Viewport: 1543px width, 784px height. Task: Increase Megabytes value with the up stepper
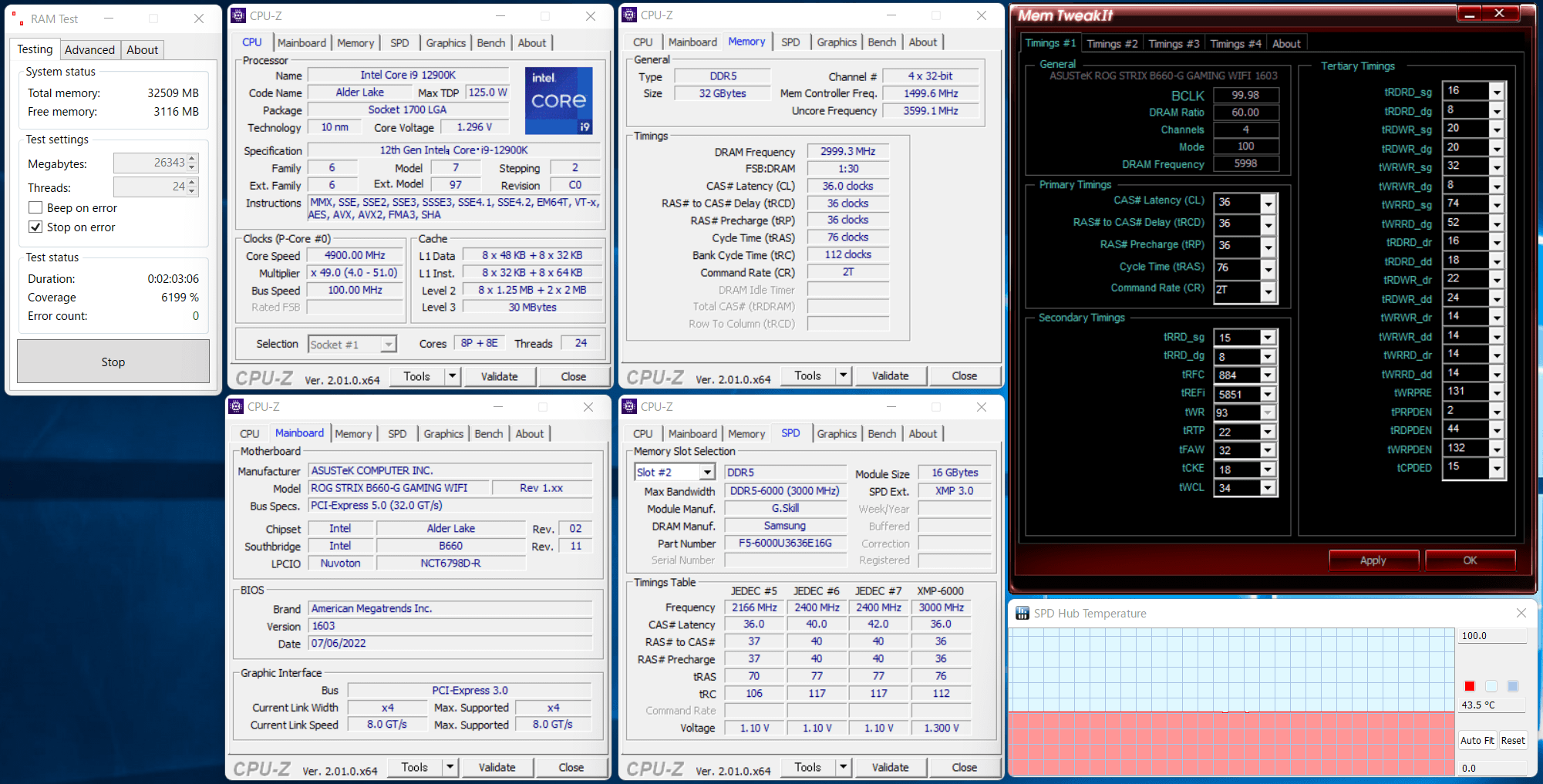(193, 158)
